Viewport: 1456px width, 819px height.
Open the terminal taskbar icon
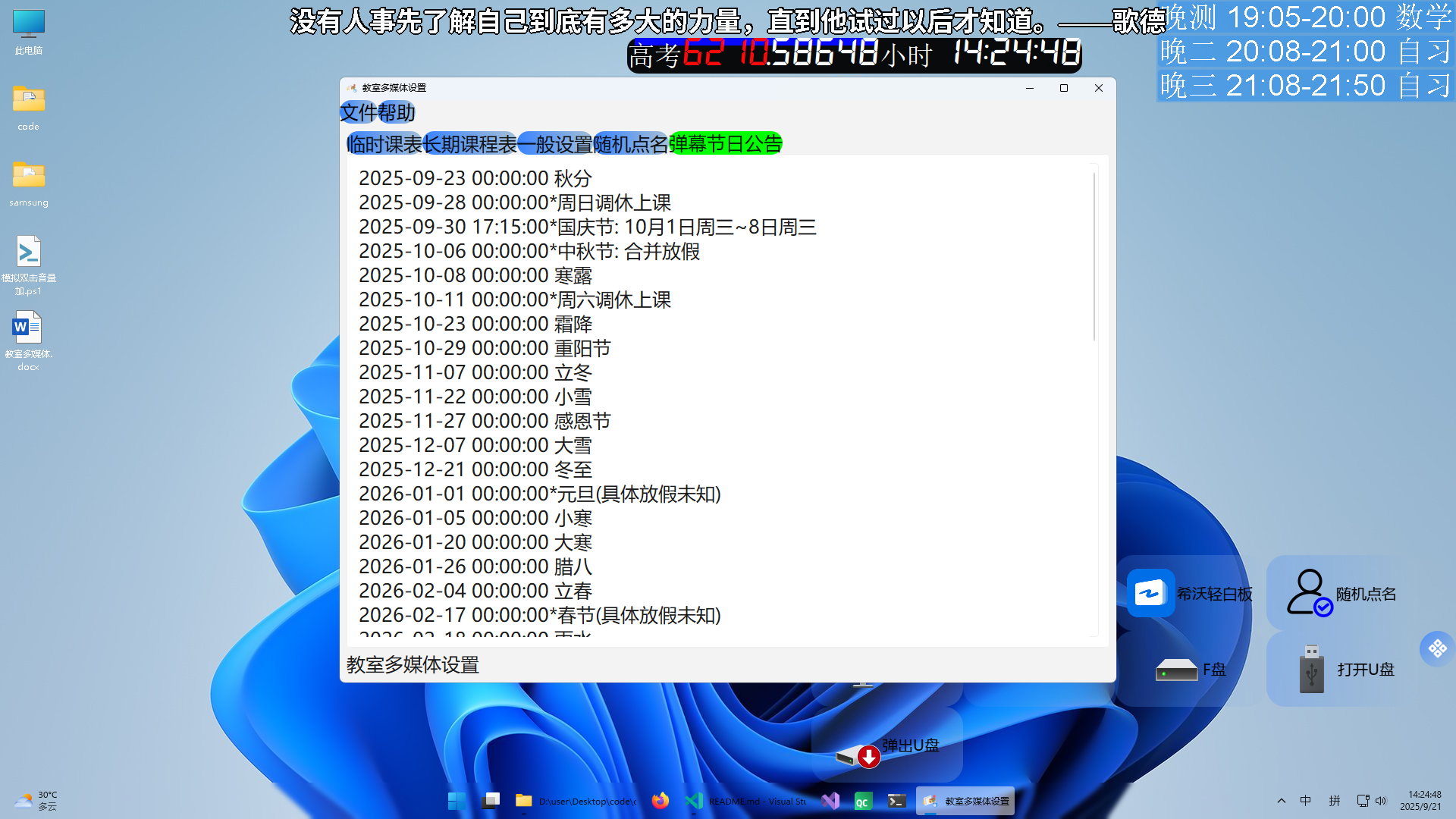896,802
